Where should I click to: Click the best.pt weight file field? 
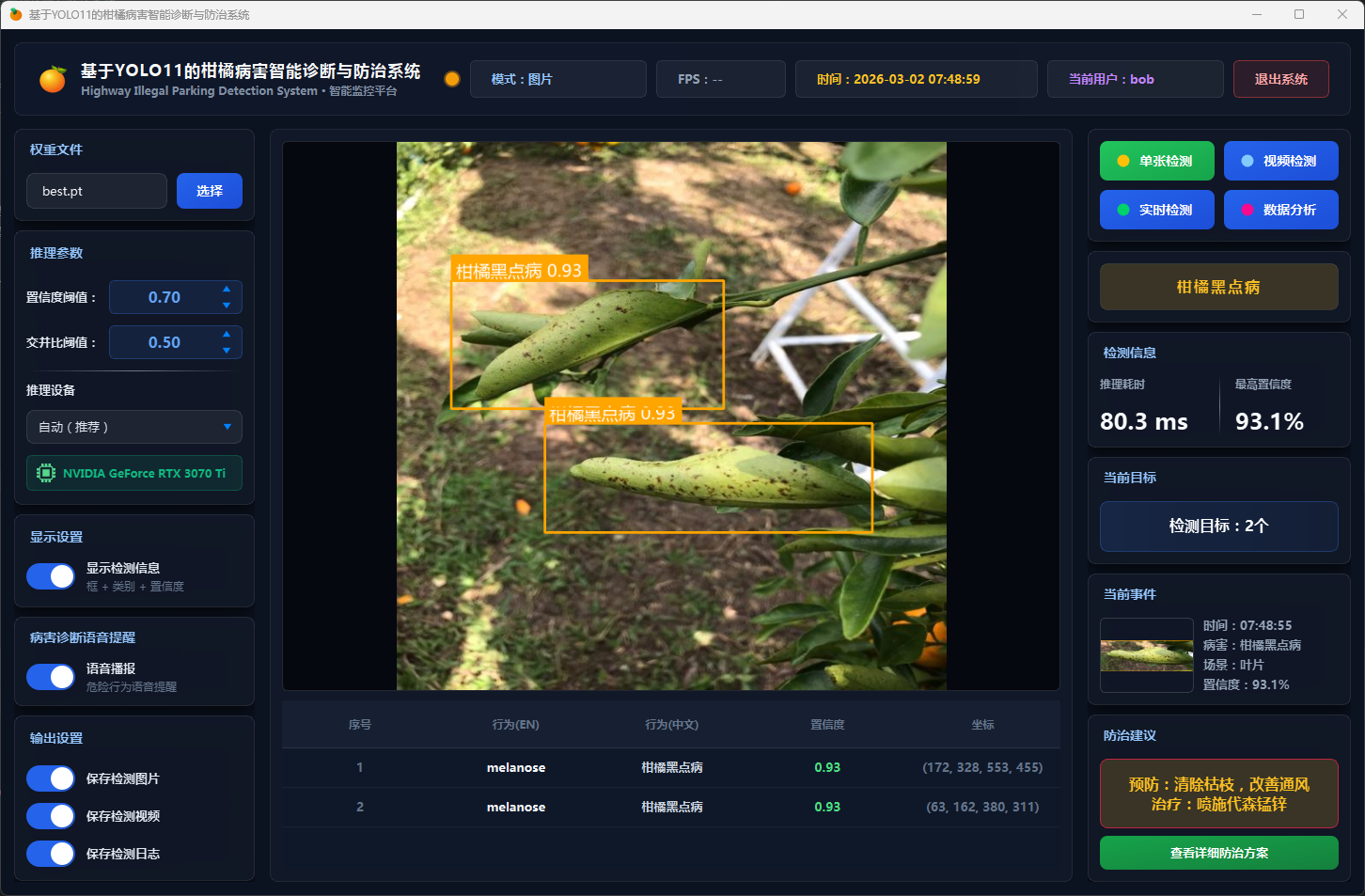coord(97,191)
